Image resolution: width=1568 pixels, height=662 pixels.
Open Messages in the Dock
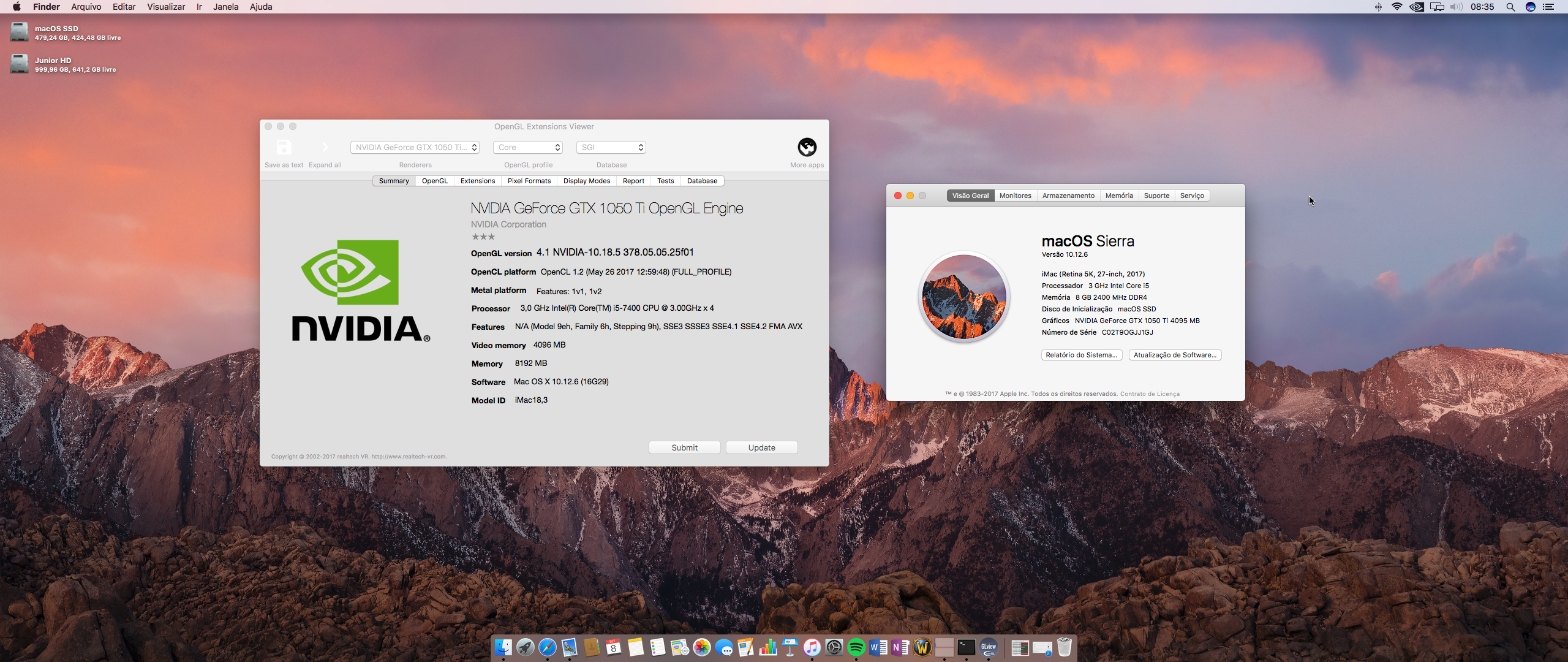724,647
